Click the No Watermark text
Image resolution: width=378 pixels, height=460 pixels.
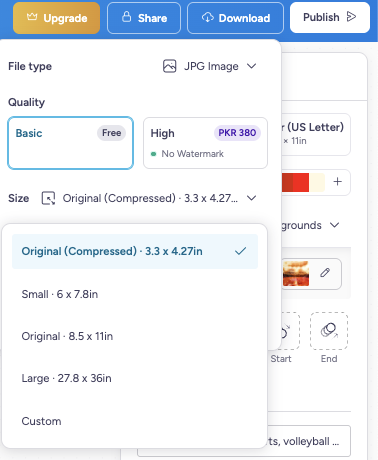tap(192, 154)
